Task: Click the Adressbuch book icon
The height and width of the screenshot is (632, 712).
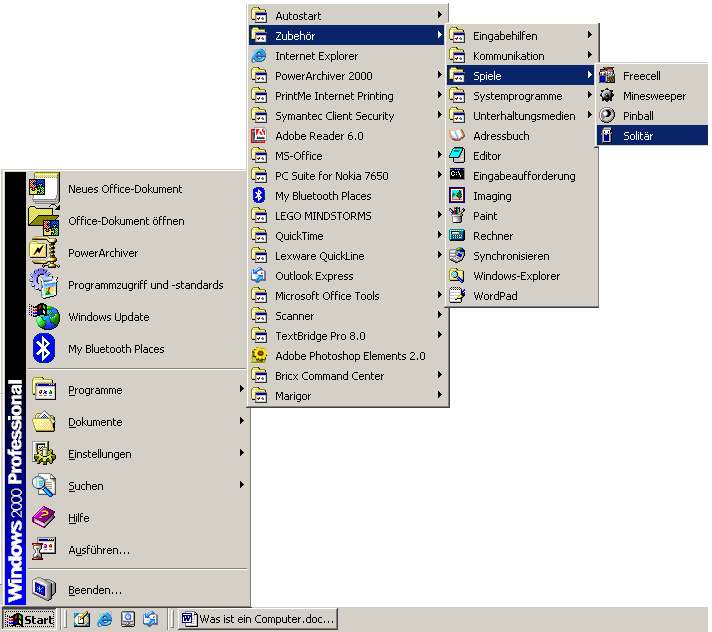Action: (x=457, y=135)
